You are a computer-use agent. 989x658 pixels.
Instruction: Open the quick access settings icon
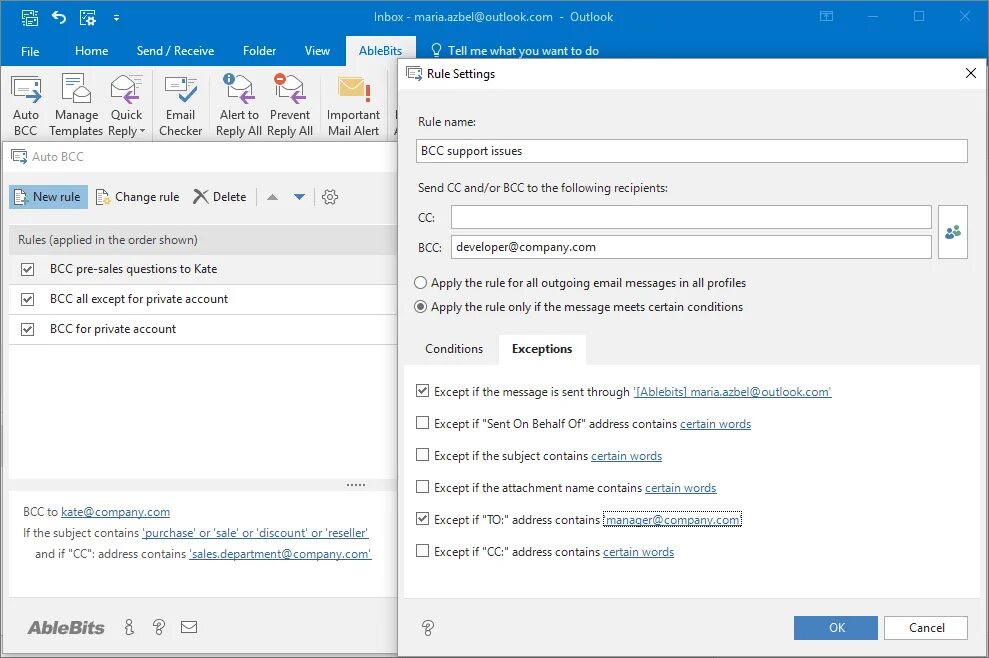[x=88, y=17]
